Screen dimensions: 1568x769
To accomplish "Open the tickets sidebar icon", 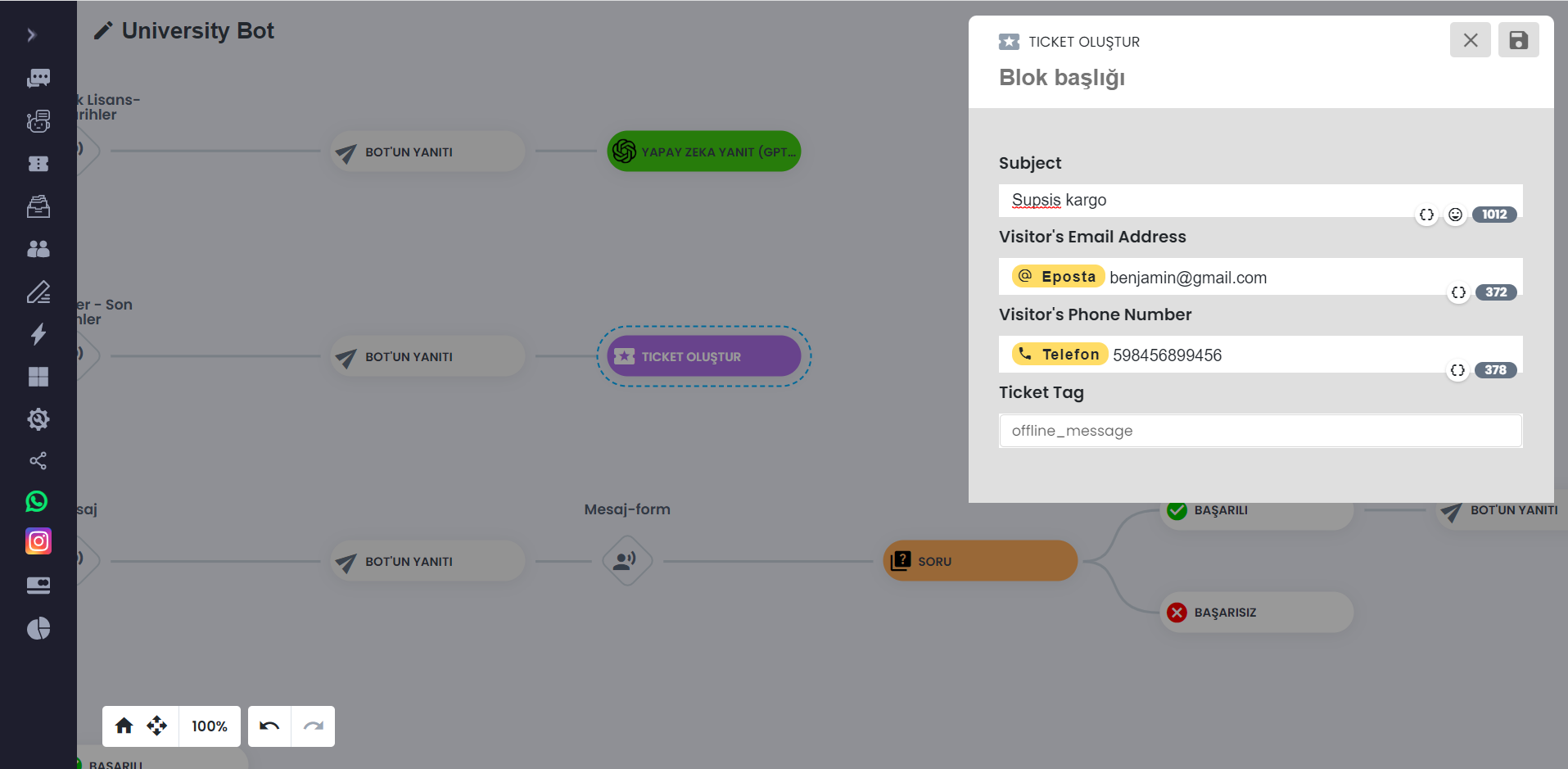I will [x=38, y=164].
